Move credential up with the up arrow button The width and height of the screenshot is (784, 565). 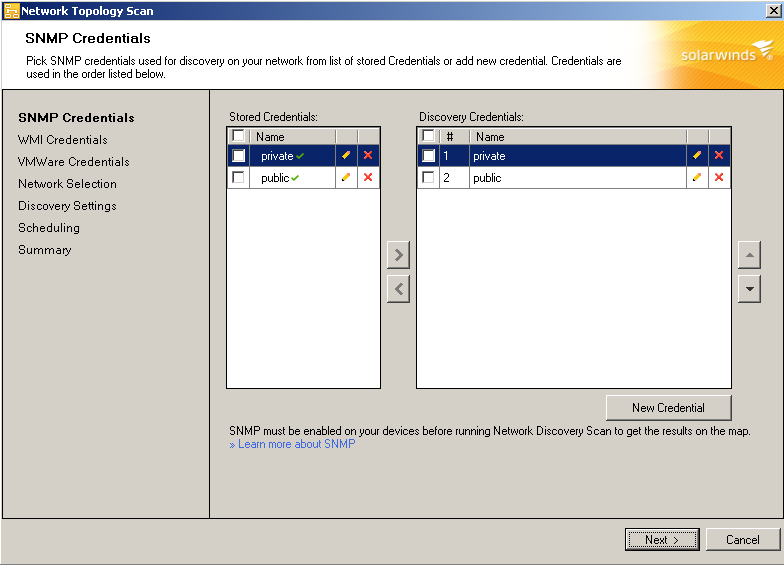click(x=749, y=255)
